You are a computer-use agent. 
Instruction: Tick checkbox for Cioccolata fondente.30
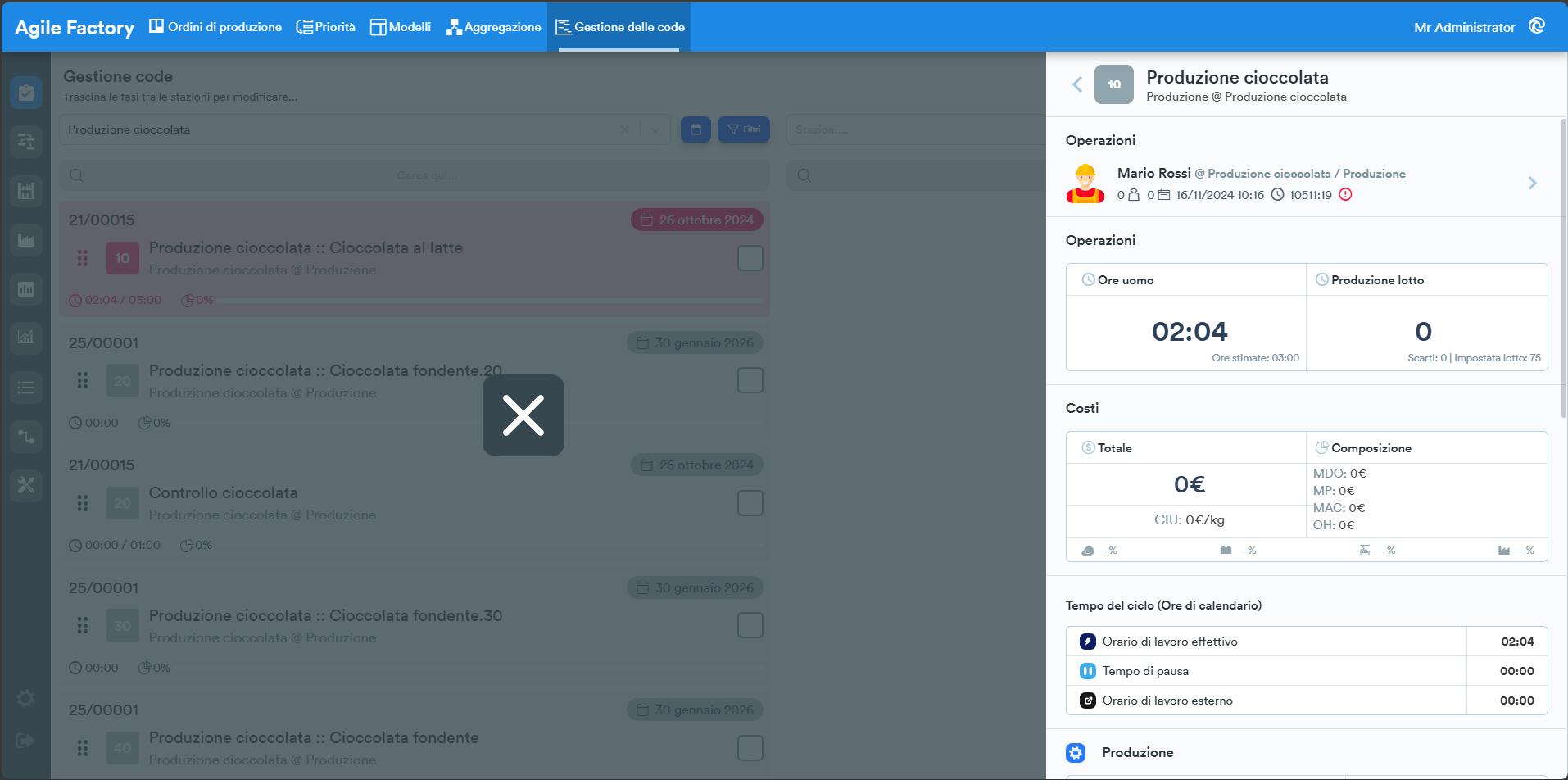coord(750,625)
